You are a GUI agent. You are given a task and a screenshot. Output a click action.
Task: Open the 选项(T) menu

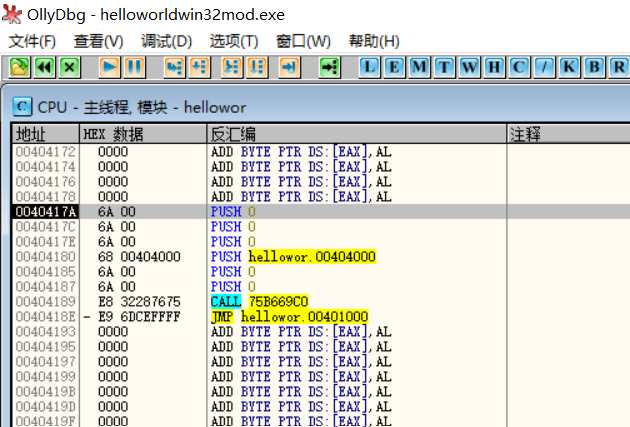234,41
